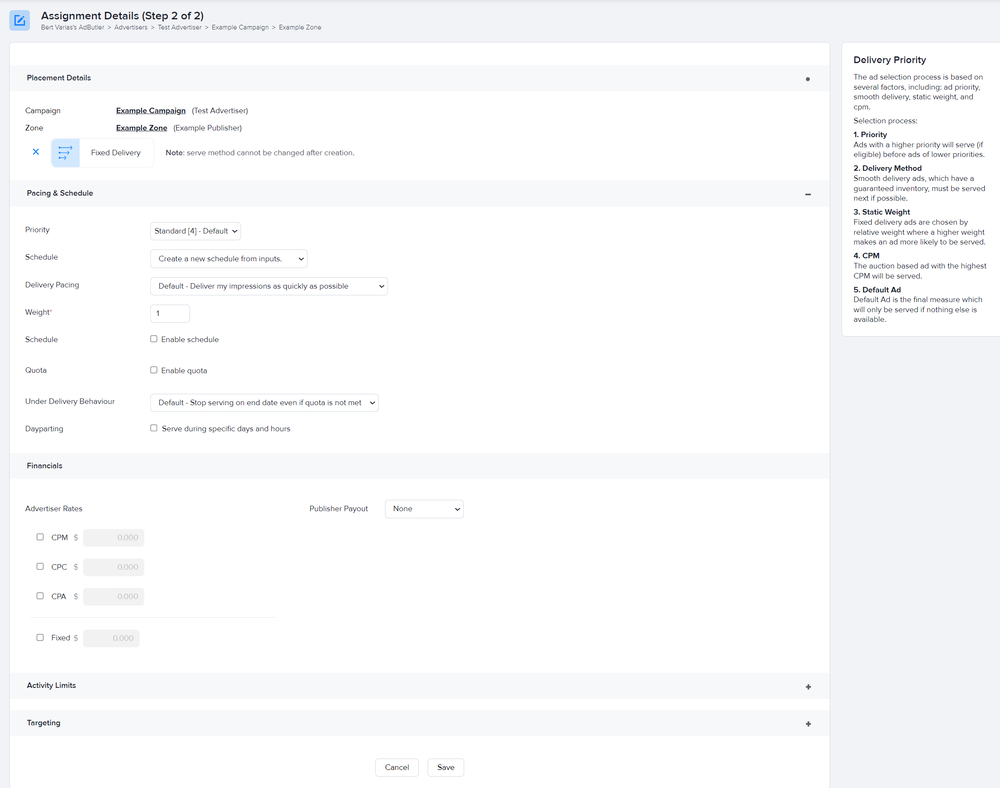Check the CPM rate checkbox
Screen dimensions: 1000x788
coord(40,537)
